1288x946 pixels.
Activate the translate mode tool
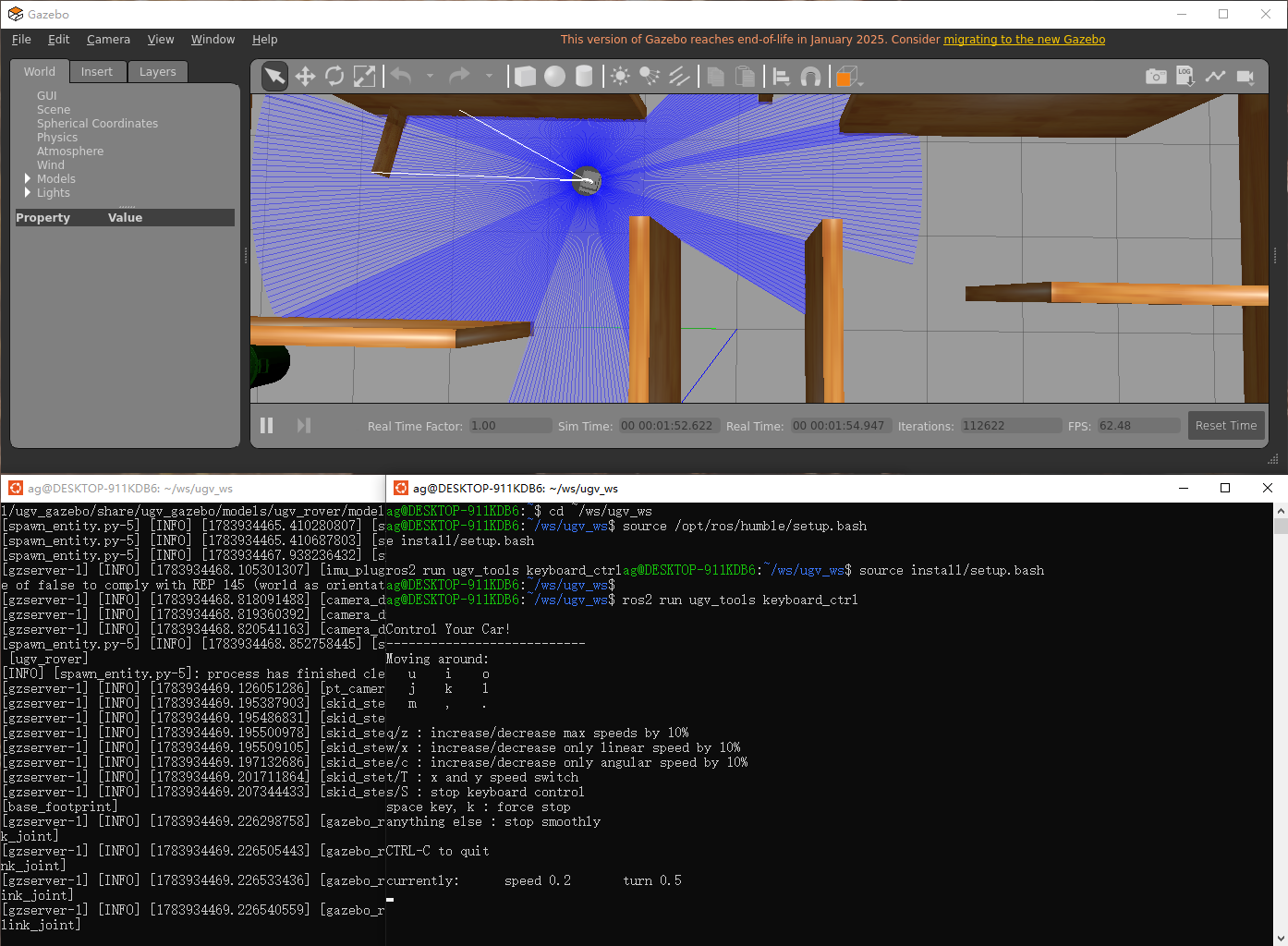tap(305, 77)
